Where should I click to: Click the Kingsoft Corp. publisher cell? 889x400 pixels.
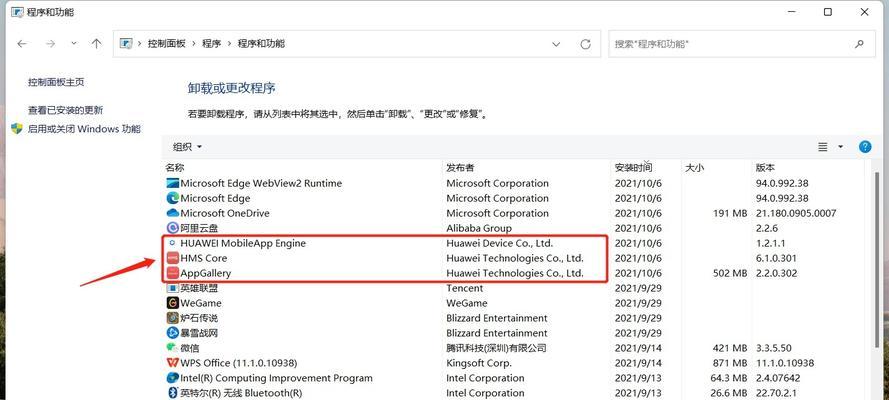point(479,363)
